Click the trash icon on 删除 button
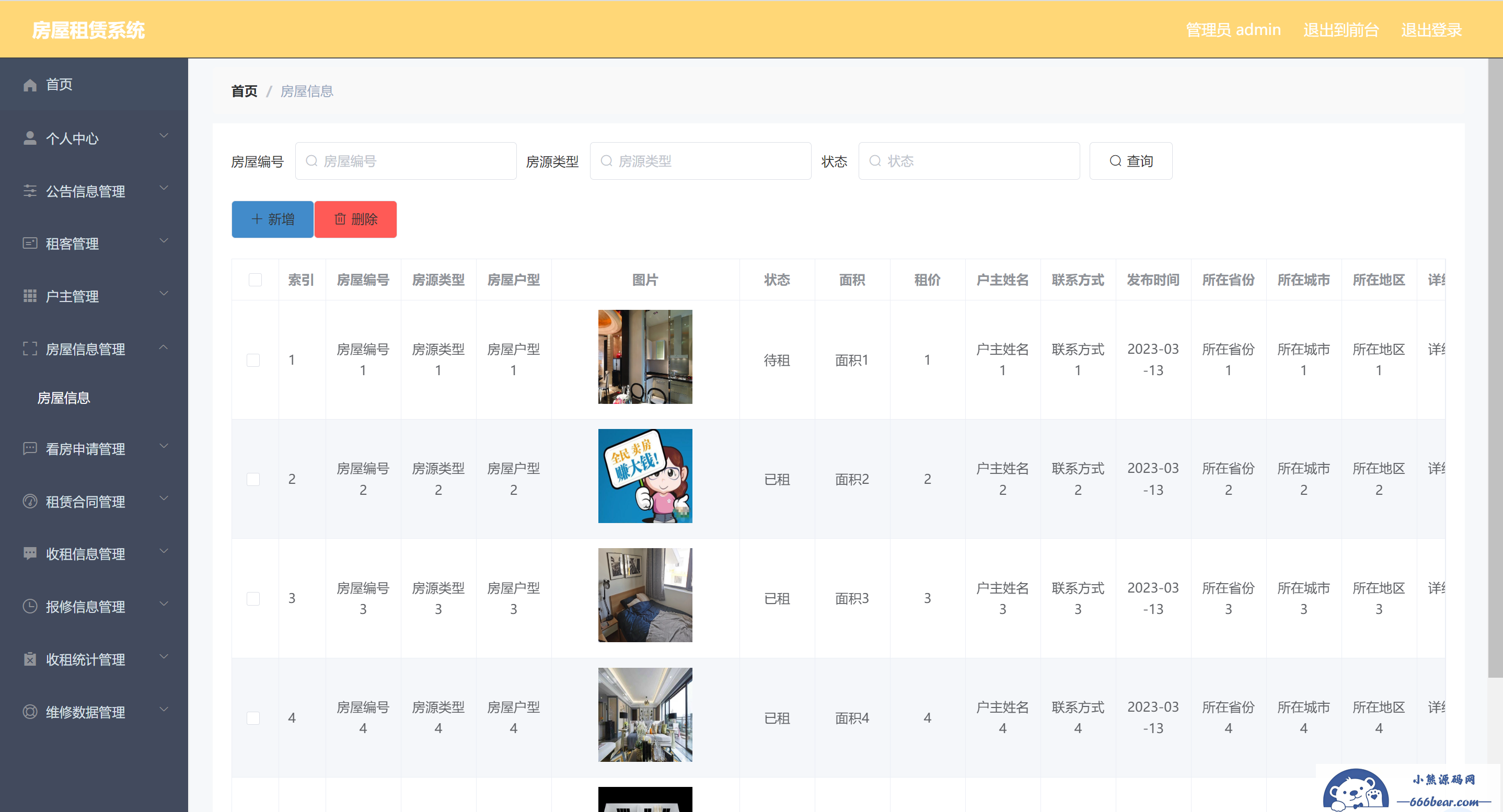 [340, 219]
